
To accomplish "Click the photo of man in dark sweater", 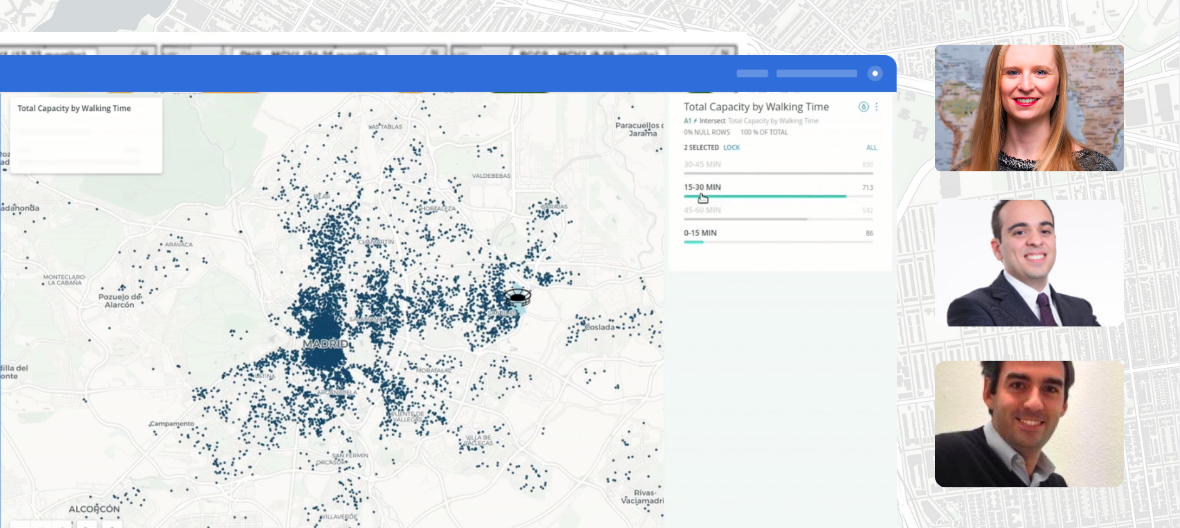I will pos(1029,424).
